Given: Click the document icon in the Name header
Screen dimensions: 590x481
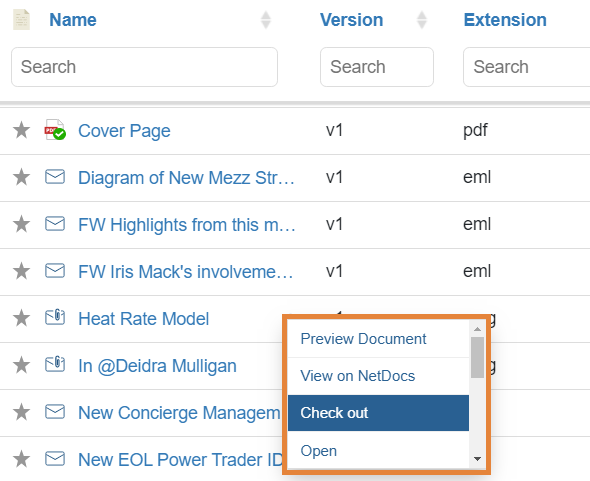Looking at the screenshot, I should pyautogui.click(x=21, y=19).
